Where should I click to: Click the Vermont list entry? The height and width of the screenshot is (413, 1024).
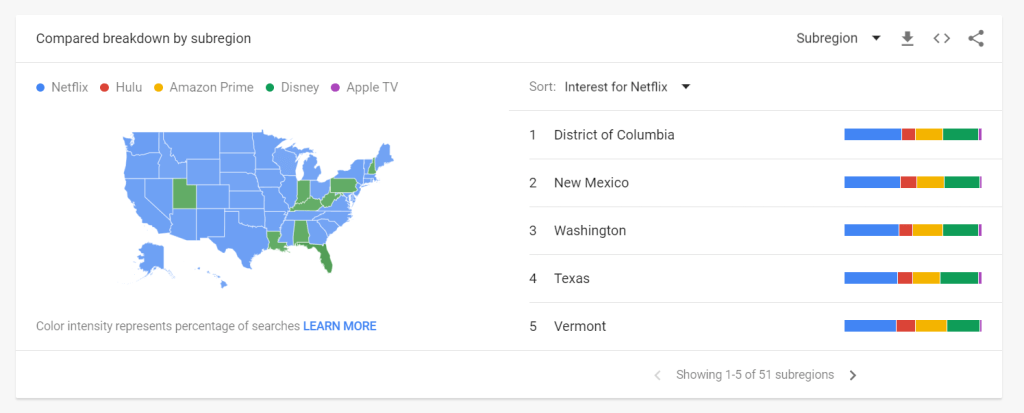tap(580, 327)
